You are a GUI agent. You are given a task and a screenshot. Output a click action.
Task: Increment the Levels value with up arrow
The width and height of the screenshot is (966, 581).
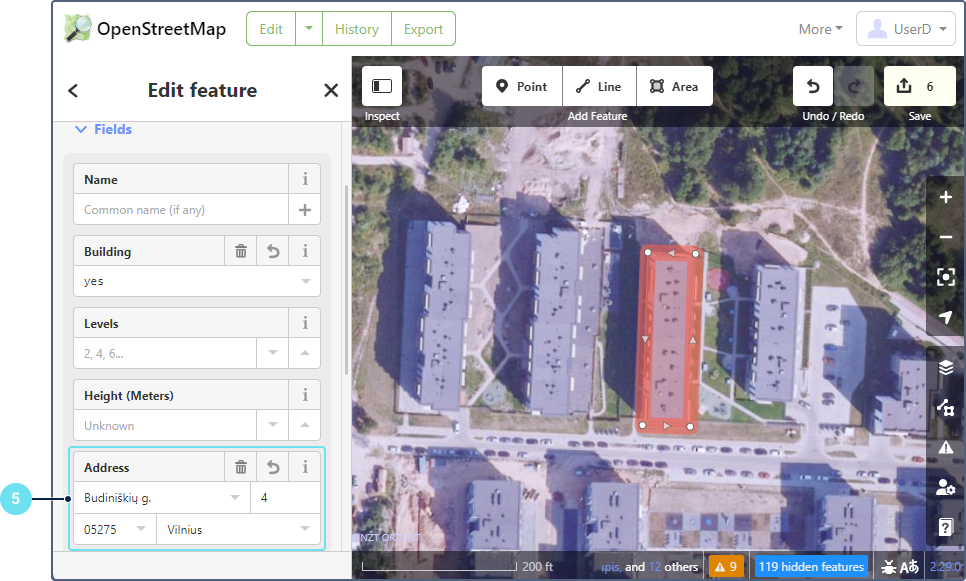point(305,354)
